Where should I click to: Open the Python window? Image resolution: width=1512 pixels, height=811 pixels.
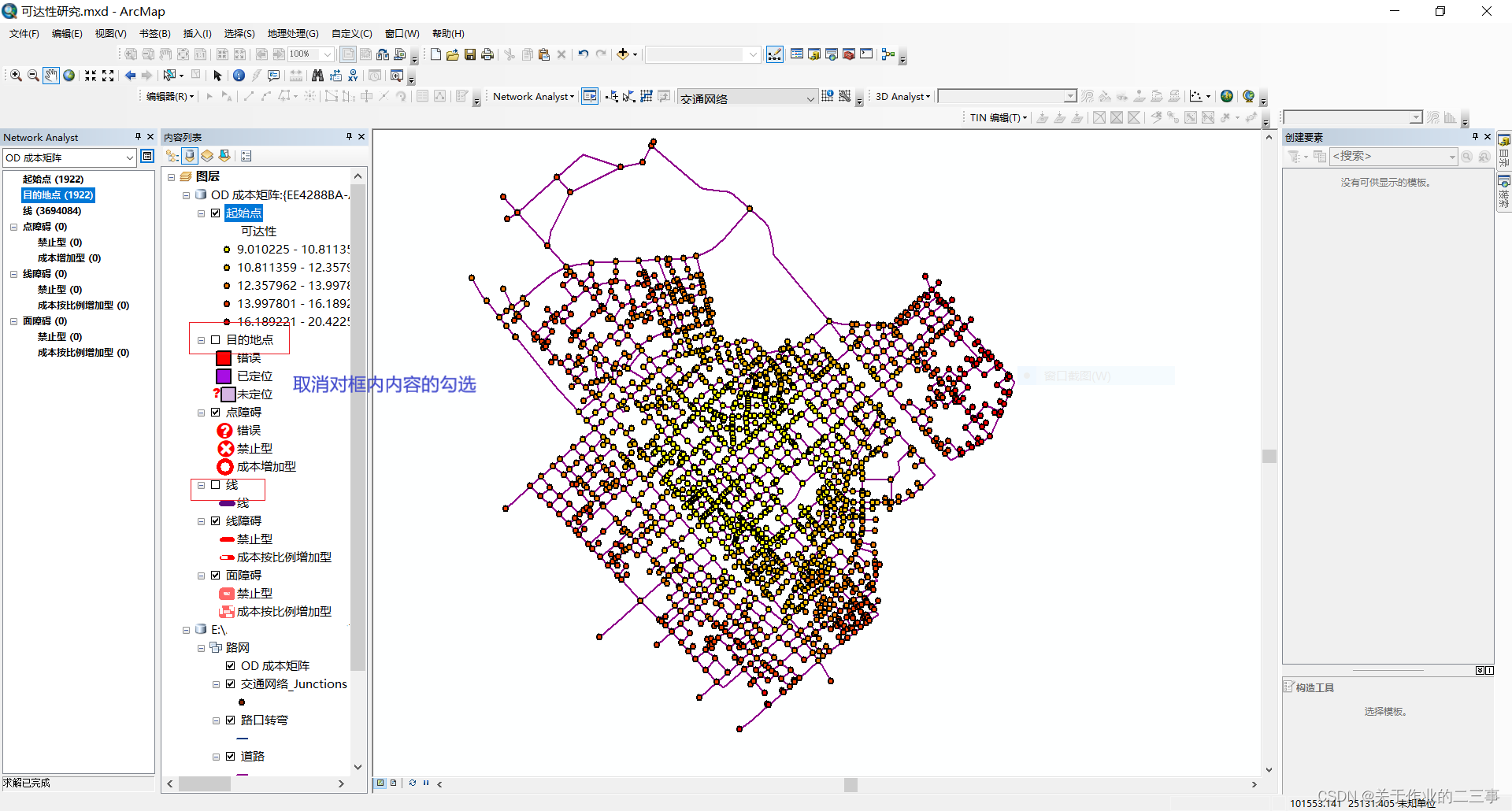tap(866, 54)
